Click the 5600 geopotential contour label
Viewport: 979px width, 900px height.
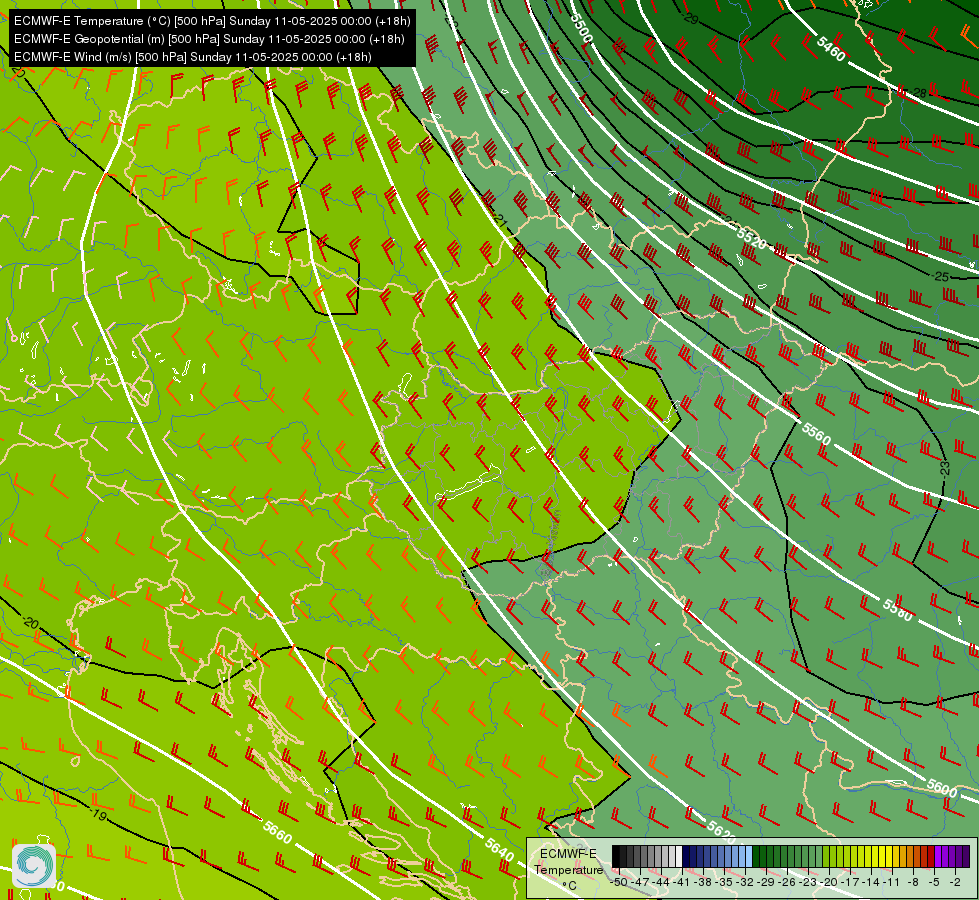(x=942, y=788)
